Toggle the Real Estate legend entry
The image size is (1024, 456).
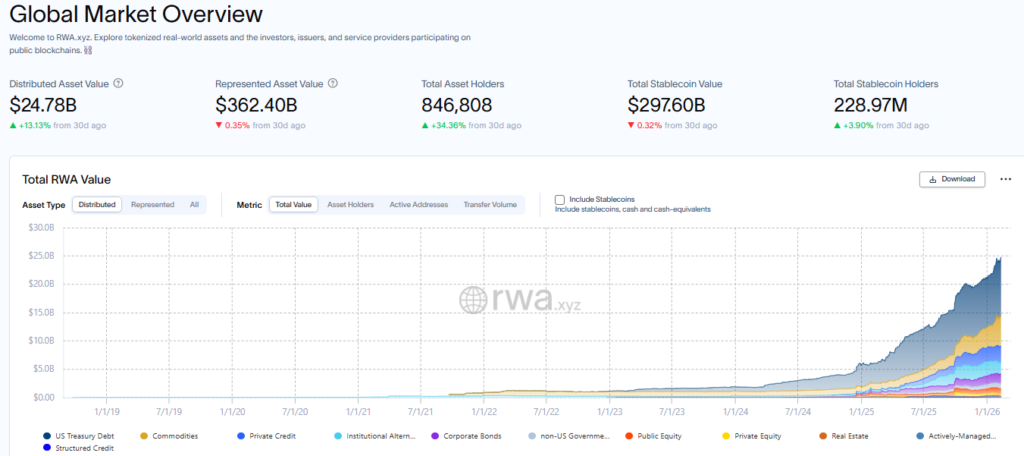tap(822, 436)
